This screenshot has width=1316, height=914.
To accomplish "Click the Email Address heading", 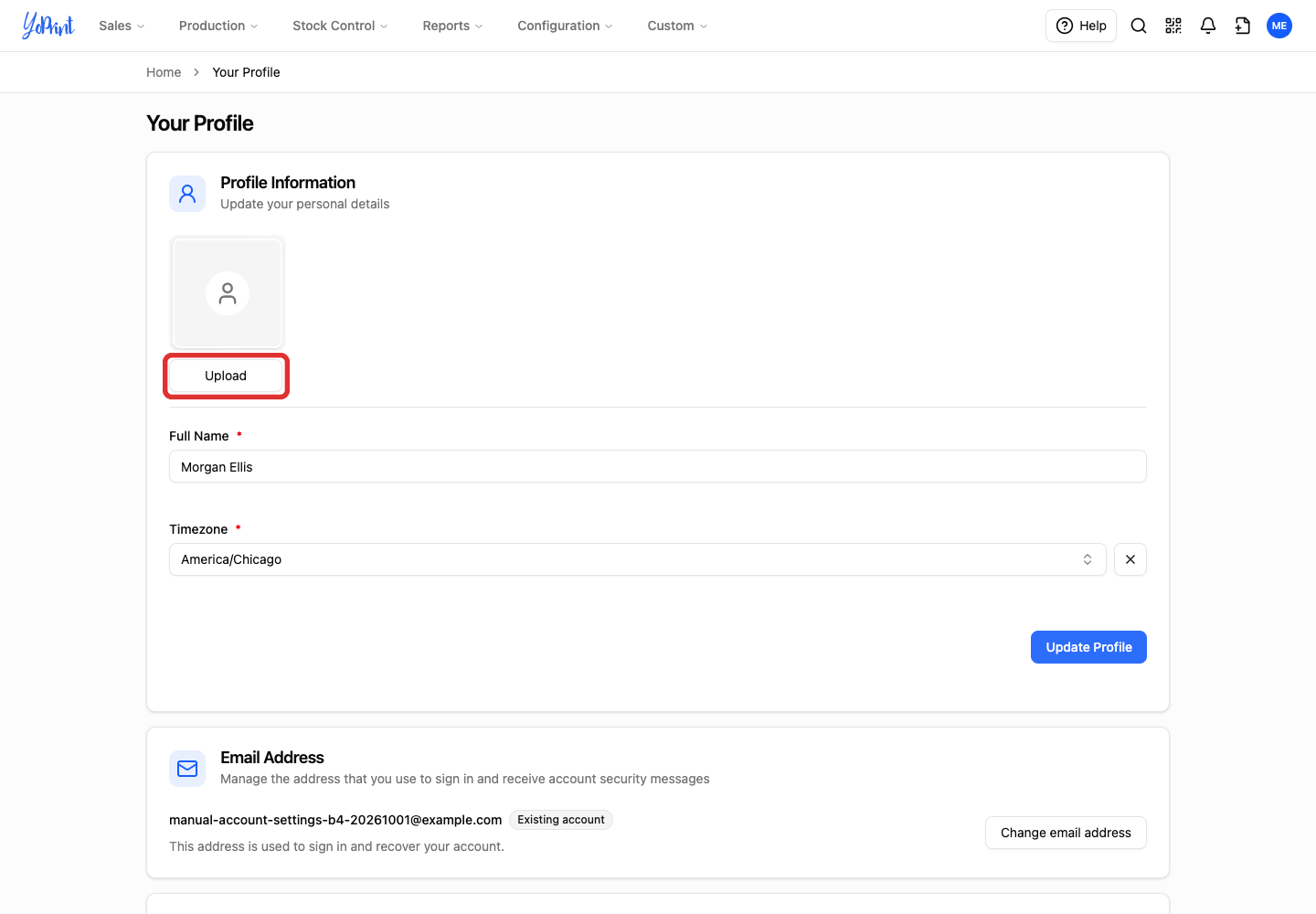I will click(x=272, y=758).
